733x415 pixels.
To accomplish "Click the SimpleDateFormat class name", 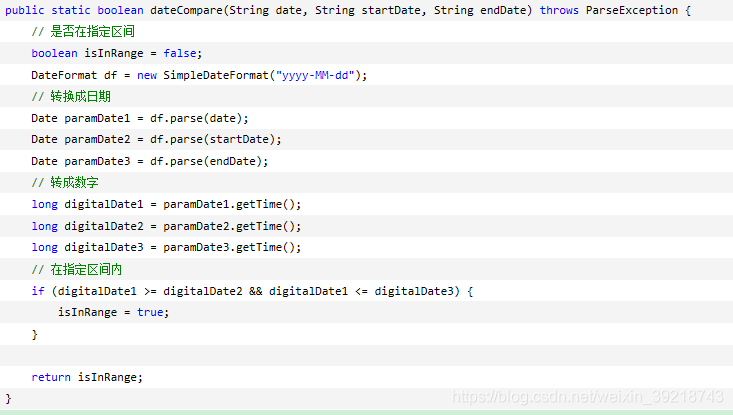I will pyautogui.click(x=216, y=75).
